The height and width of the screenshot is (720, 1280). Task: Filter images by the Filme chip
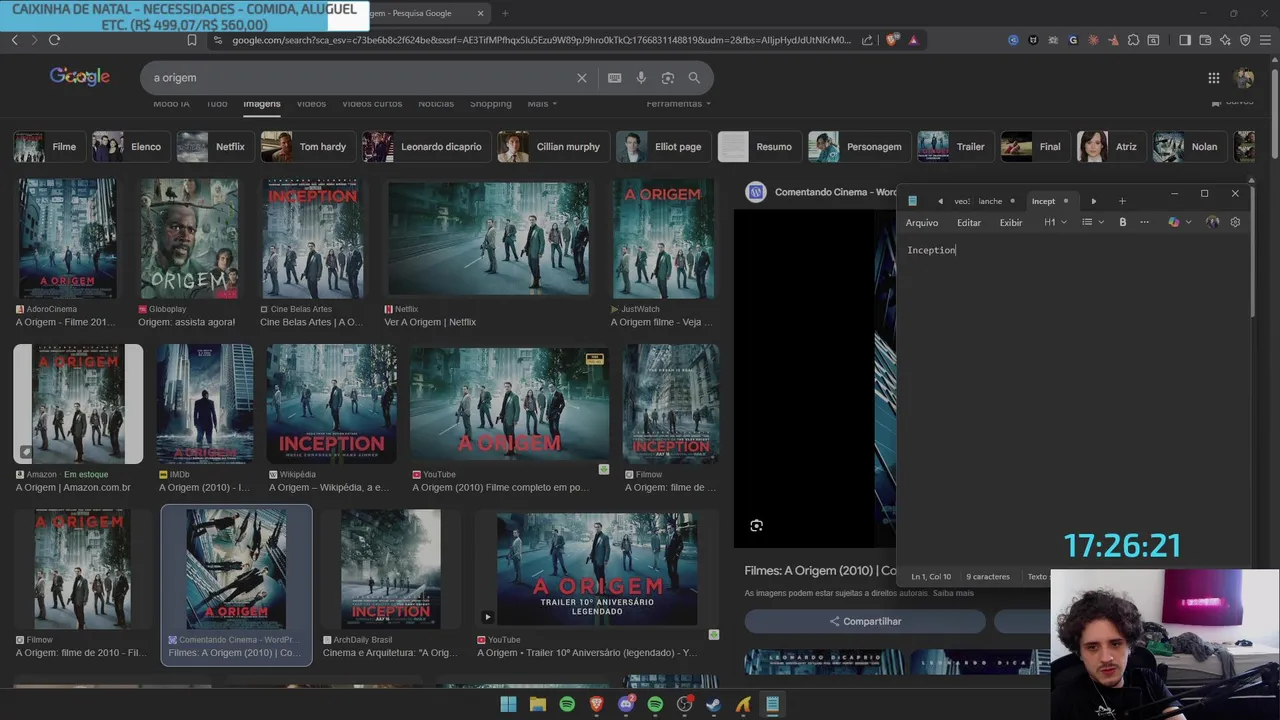47,147
